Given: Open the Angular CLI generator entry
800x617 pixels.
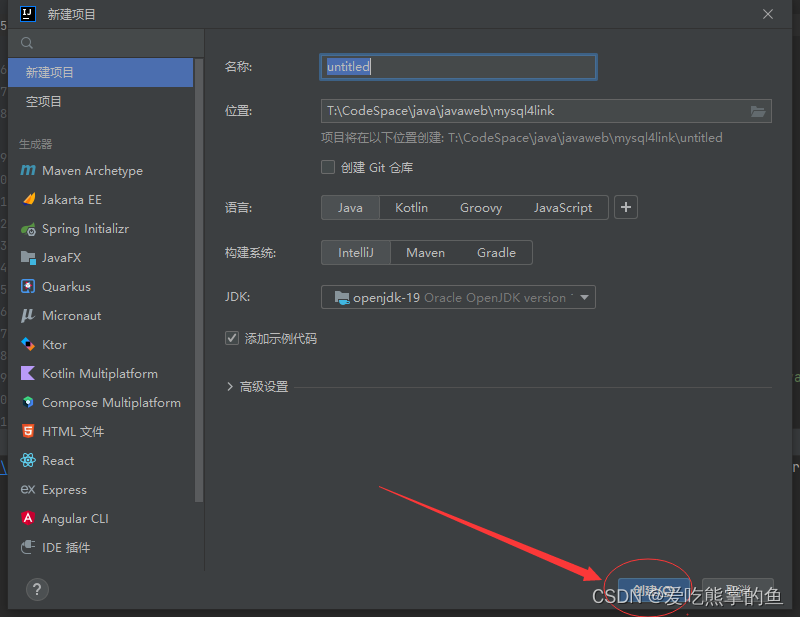Looking at the screenshot, I should pos(101,519).
